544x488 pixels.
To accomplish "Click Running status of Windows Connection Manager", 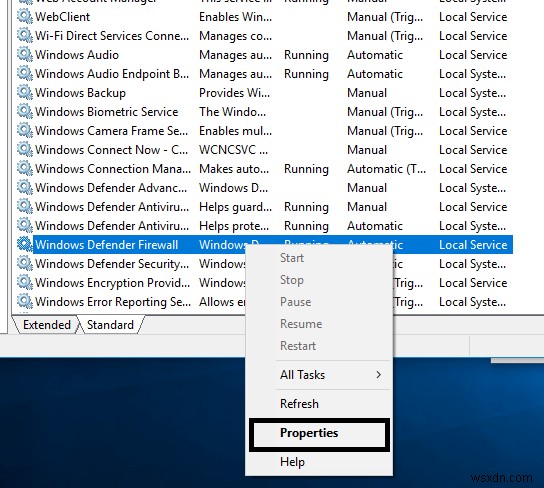I will click(306, 169).
